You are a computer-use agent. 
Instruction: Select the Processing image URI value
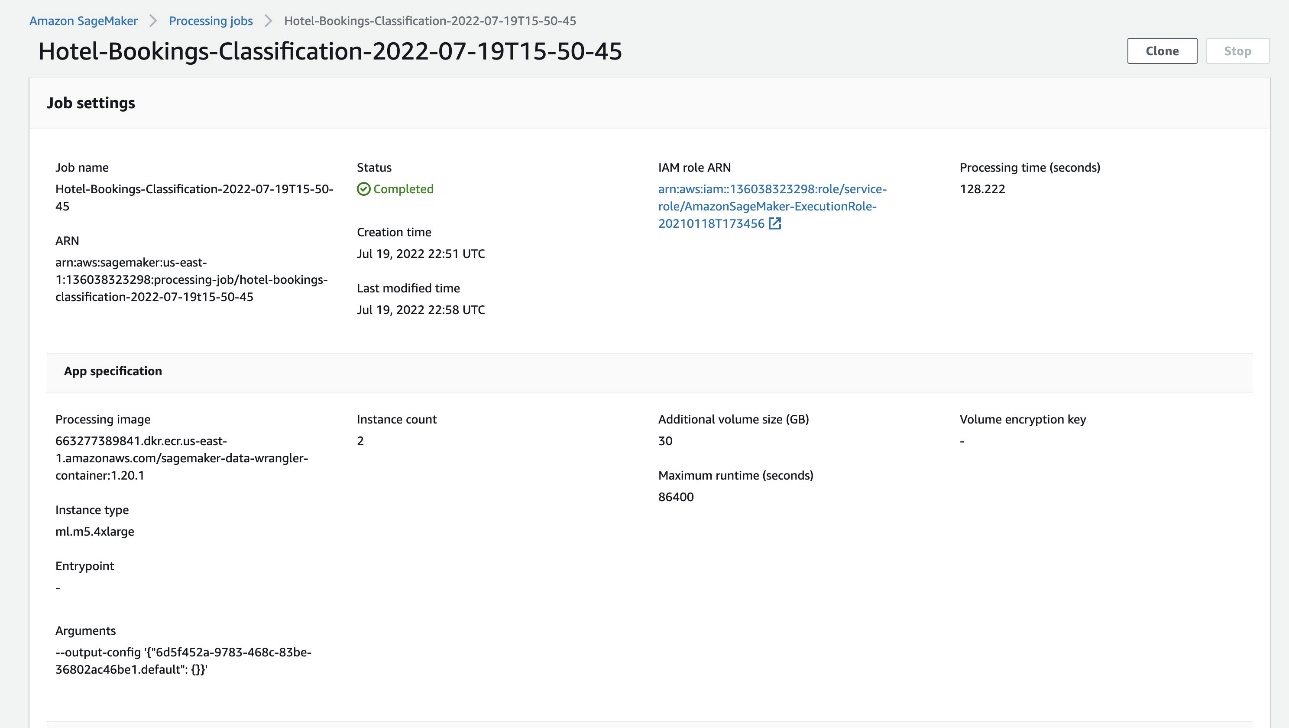point(182,458)
